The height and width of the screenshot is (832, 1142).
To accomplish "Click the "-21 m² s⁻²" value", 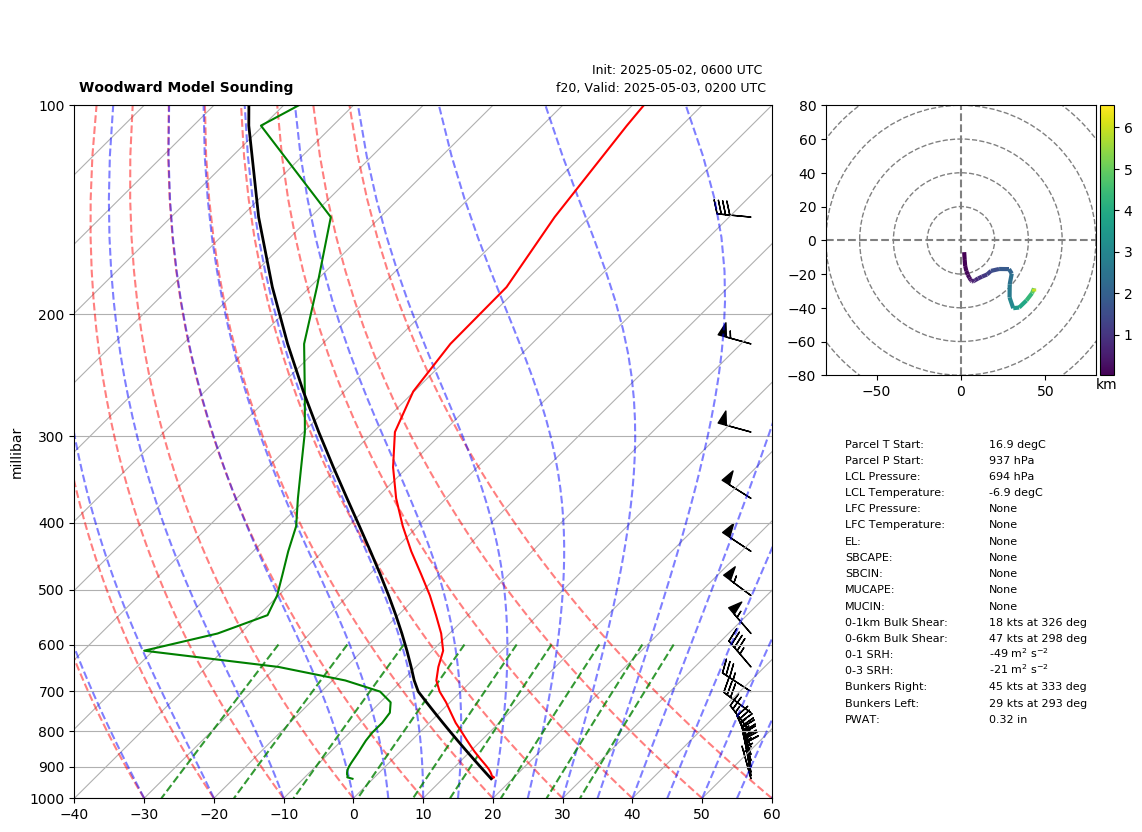I will click(1018, 669).
